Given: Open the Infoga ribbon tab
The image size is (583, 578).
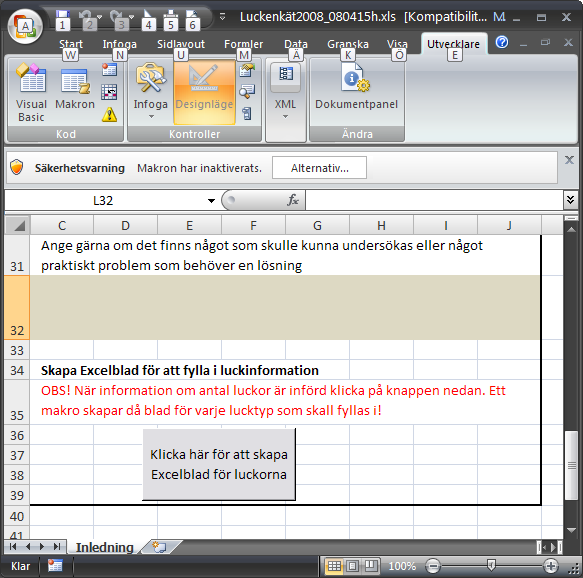Looking at the screenshot, I should click(x=120, y=44).
